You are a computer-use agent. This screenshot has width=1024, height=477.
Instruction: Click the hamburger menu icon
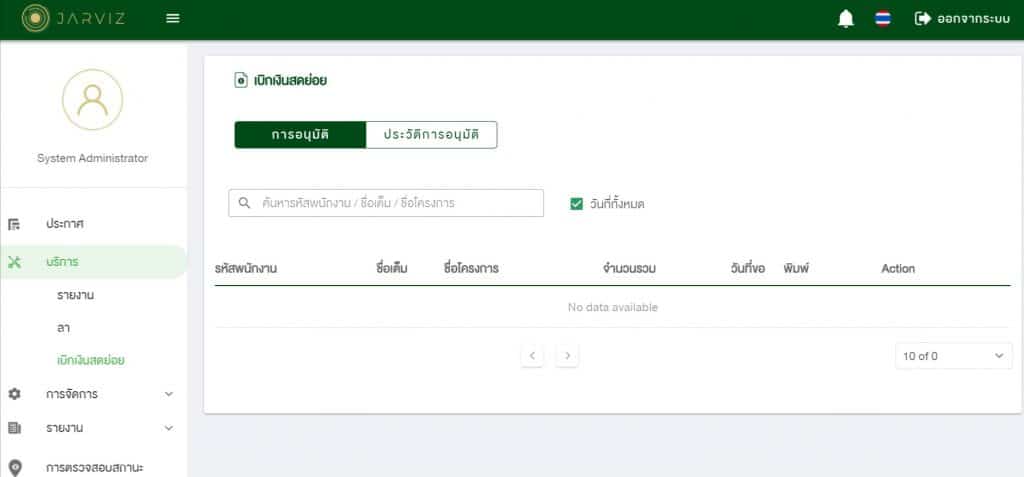point(173,18)
